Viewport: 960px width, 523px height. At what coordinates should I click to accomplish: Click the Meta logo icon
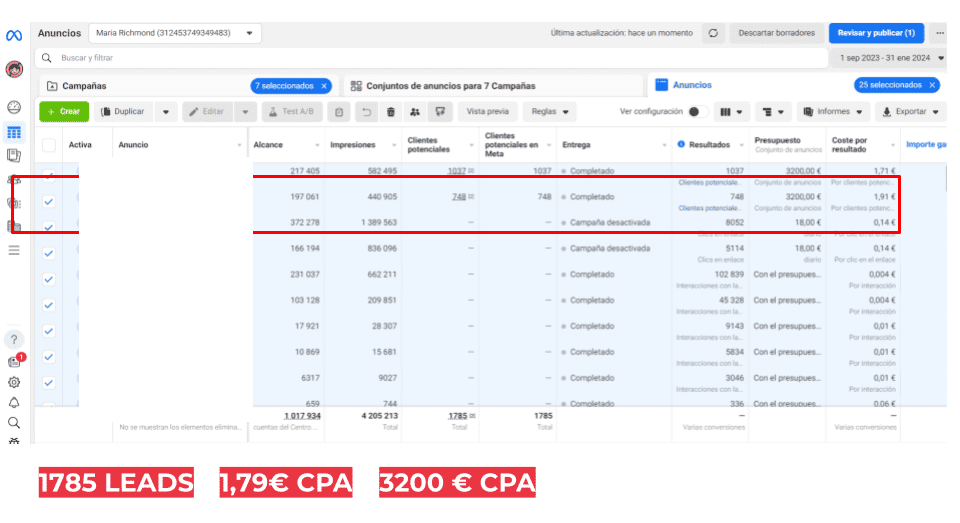pos(13,35)
